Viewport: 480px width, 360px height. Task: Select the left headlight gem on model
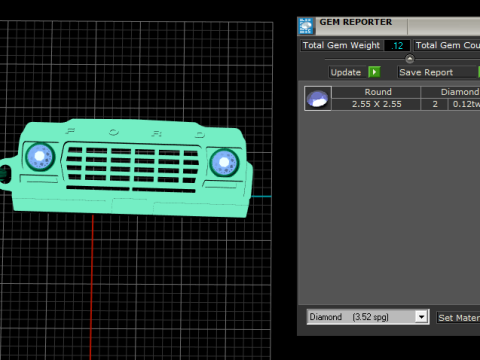[x=40, y=156]
